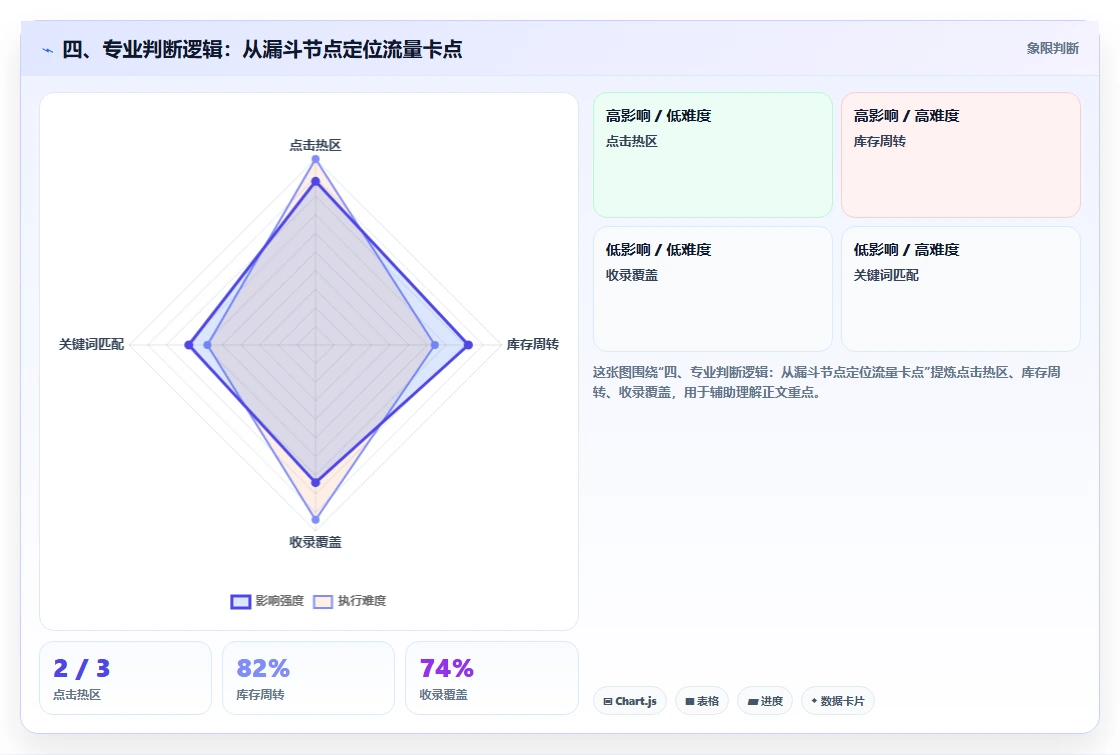Screen dimensions: 1120x755
Task: Toggle the 执行难度 legend swatch
Action: (x=323, y=601)
